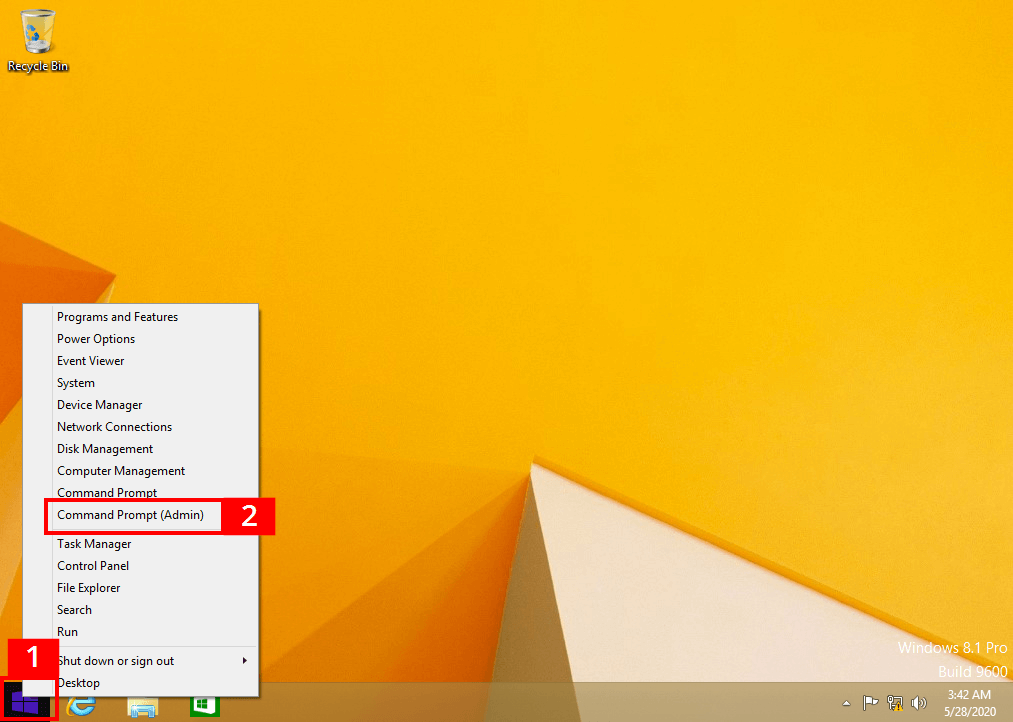Screen dimensions: 1013x722
Task: Open Event Viewer from the menu
Action: 91,361
